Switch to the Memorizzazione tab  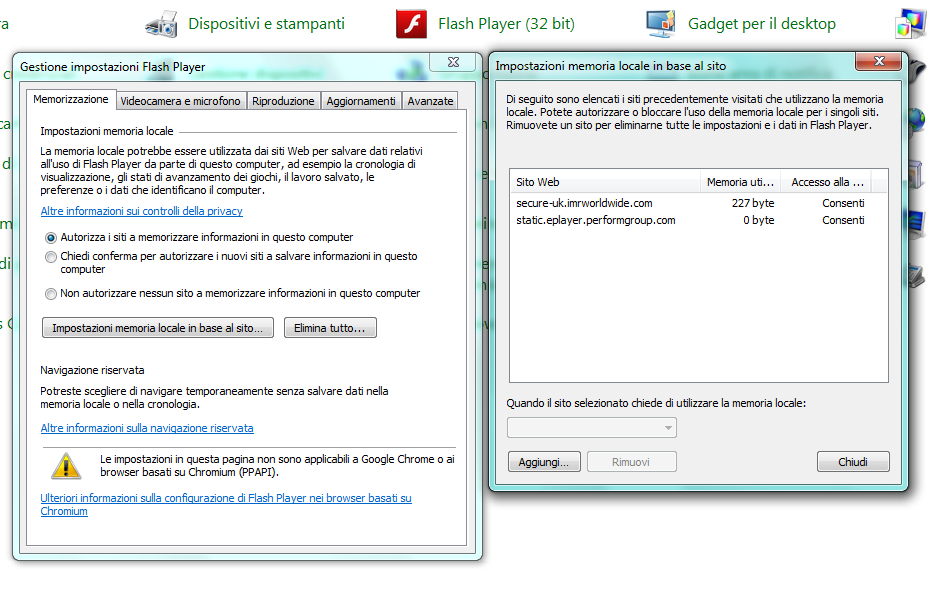pyautogui.click(x=71, y=99)
